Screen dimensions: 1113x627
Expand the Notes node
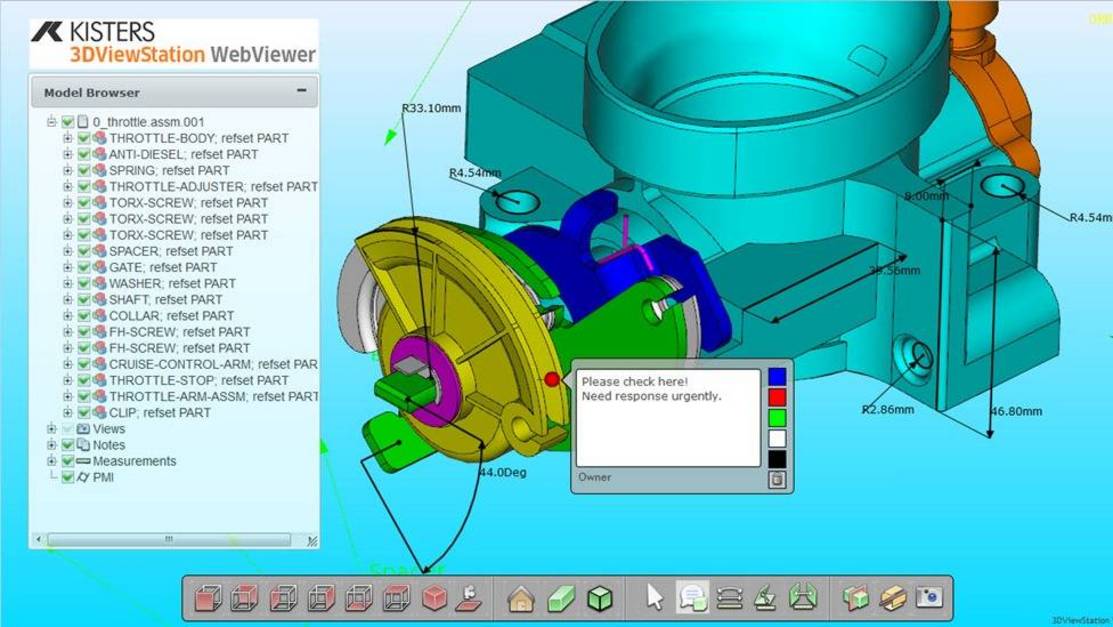point(52,445)
